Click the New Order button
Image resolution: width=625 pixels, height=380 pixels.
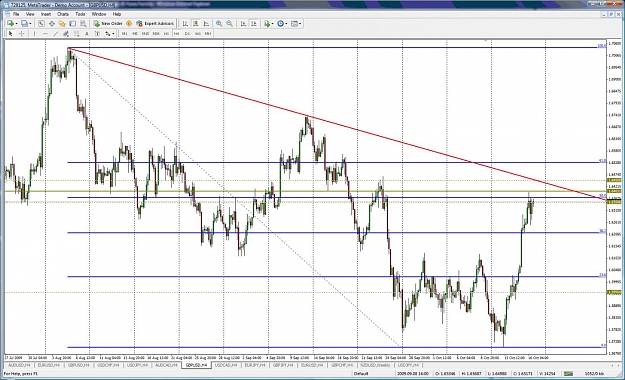pyautogui.click(x=108, y=24)
